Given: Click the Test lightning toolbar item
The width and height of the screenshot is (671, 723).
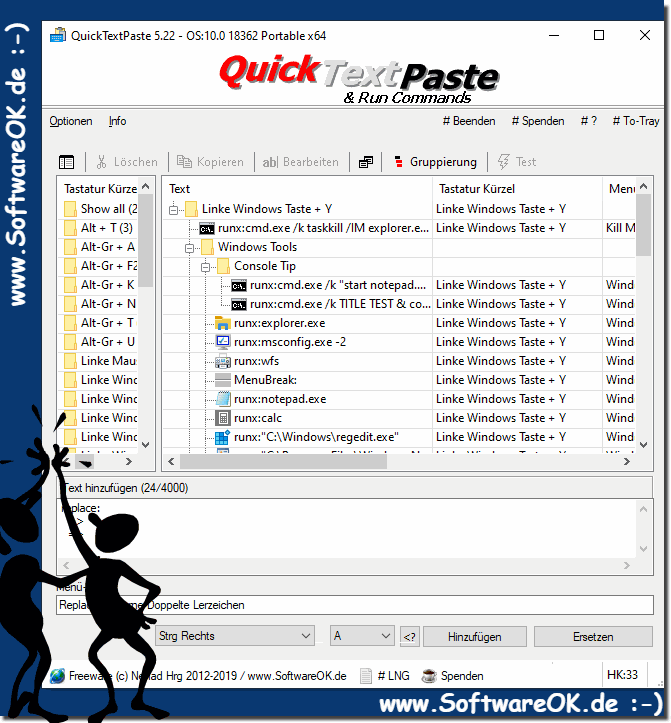Looking at the screenshot, I should click(x=517, y=162).
